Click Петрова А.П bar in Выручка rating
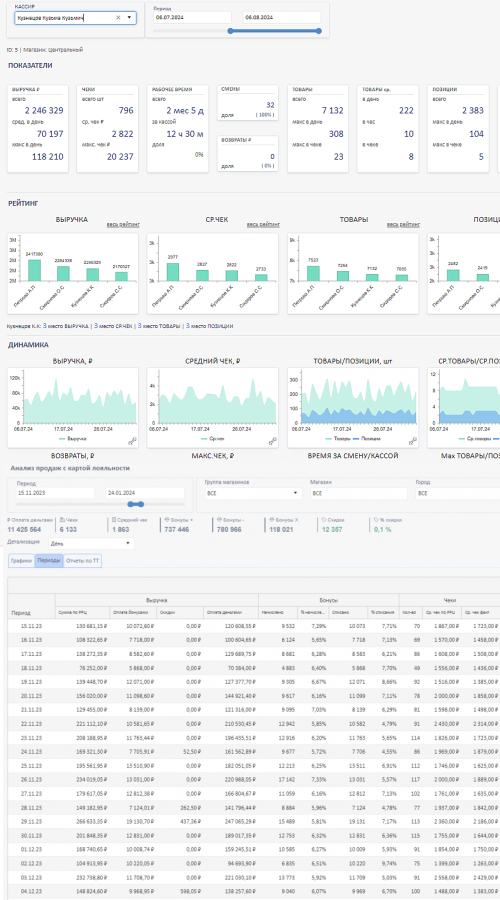This screenshot has height=900, width=500. tap(34, 270)
